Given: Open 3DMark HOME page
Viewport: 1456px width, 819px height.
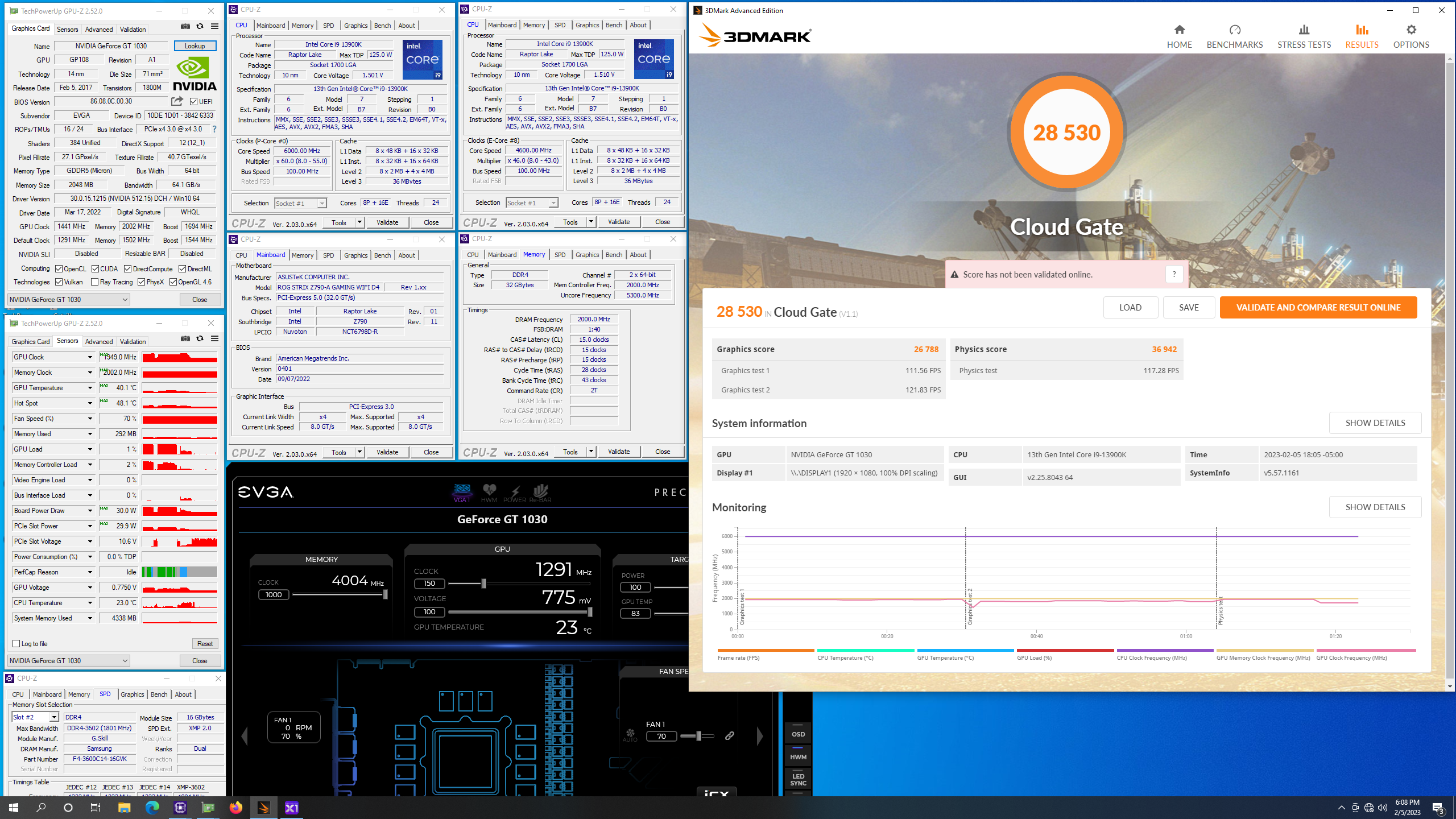Looking at the screenshot, I should tap(1179, 36).
